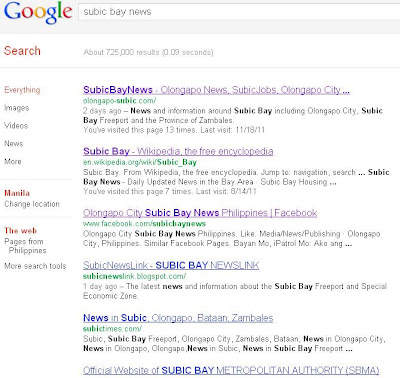Click subicnewslink.blogspot.com URL text
This screenshot has width=400, height=378.
coord(134,276)
